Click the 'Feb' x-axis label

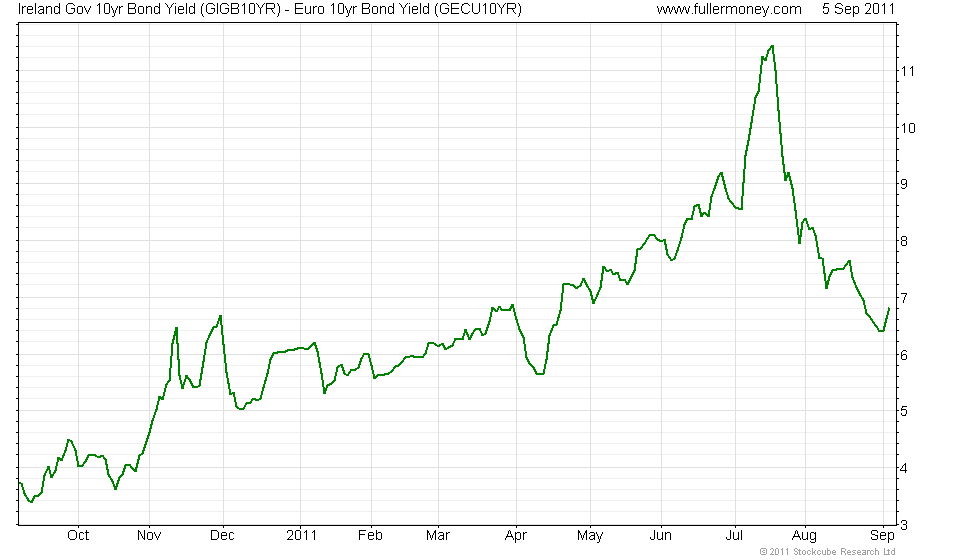click(370, 536)
